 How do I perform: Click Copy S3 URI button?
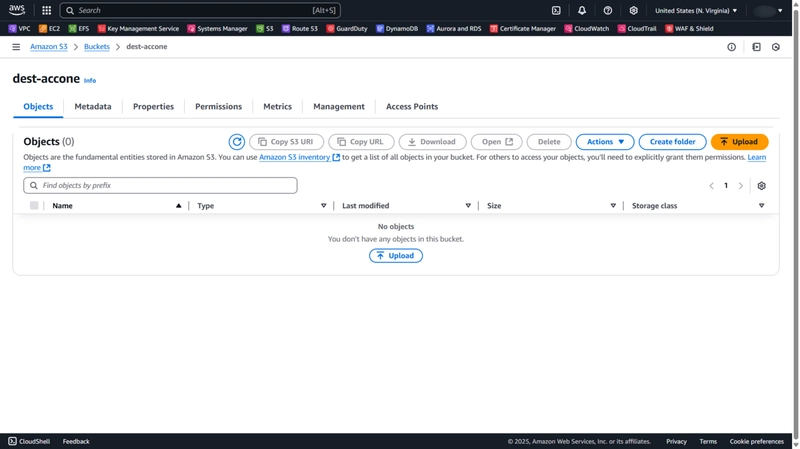coord(286,142)
